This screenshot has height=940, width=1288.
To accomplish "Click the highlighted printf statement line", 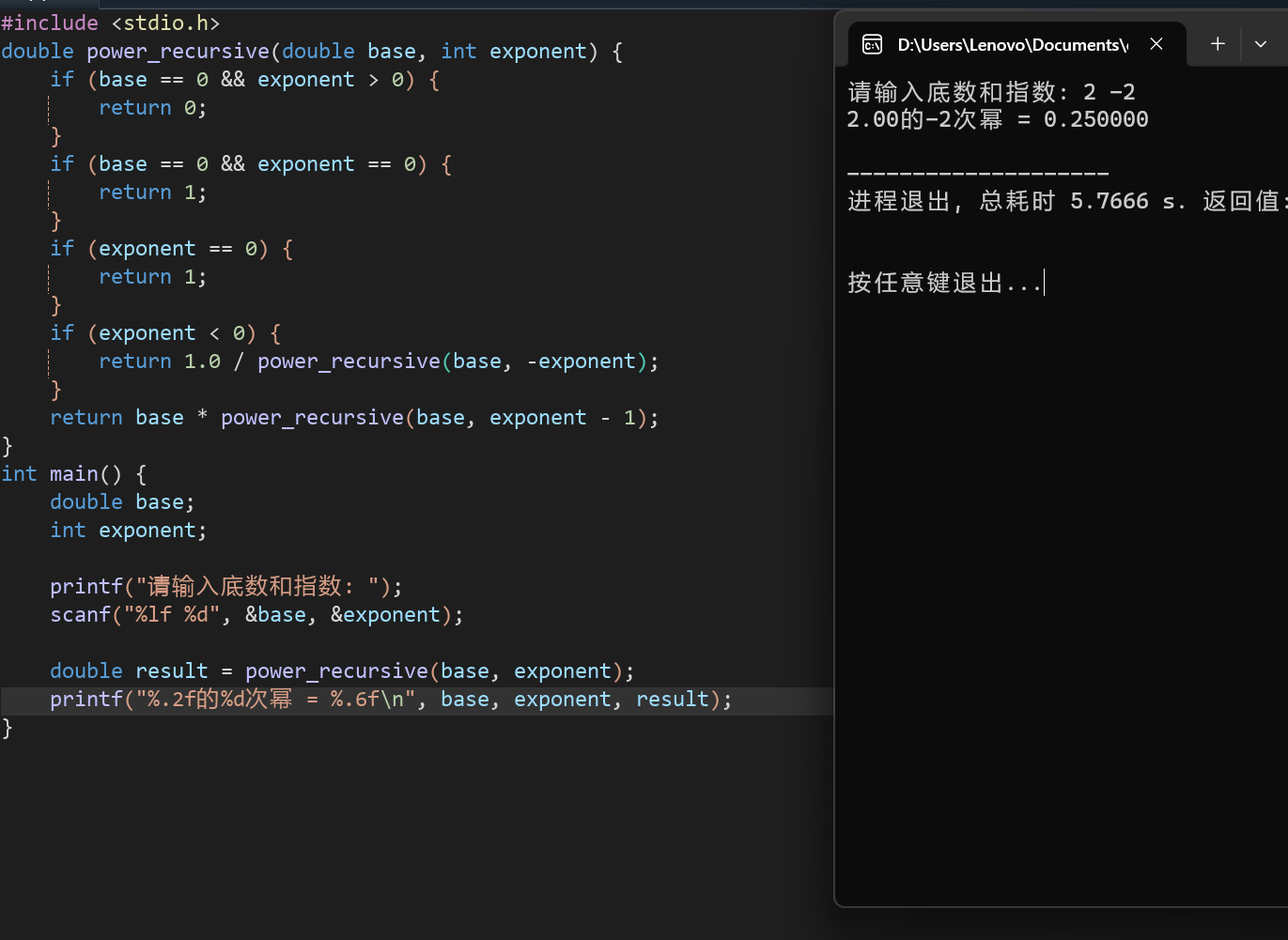I will [x=391, y=699].
